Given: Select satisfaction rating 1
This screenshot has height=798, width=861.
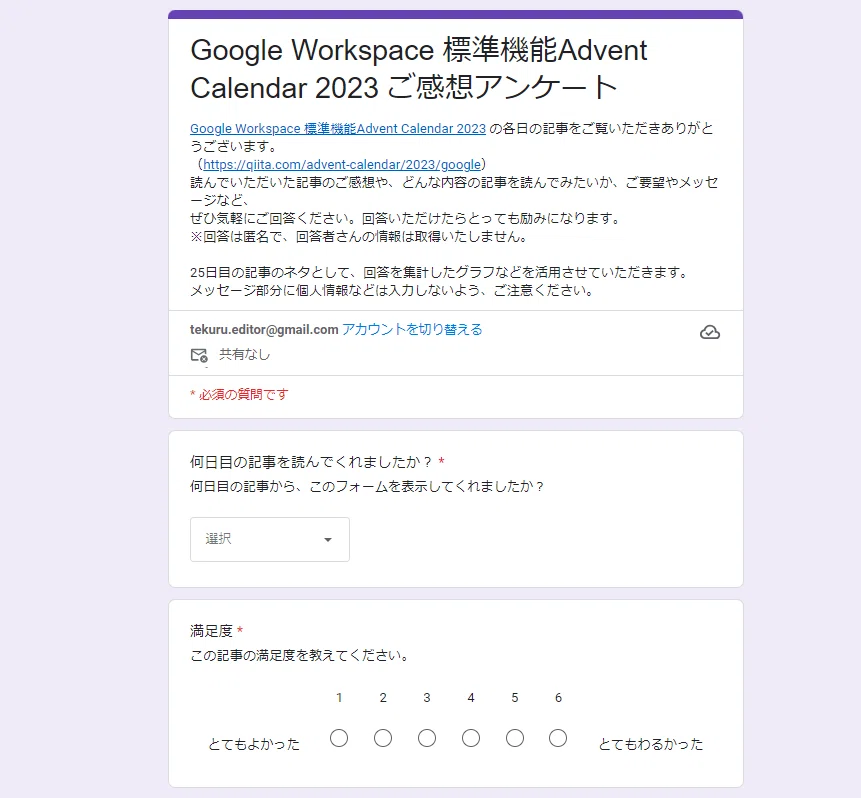Looking at the screenshot, I should (x=339, y=738).
